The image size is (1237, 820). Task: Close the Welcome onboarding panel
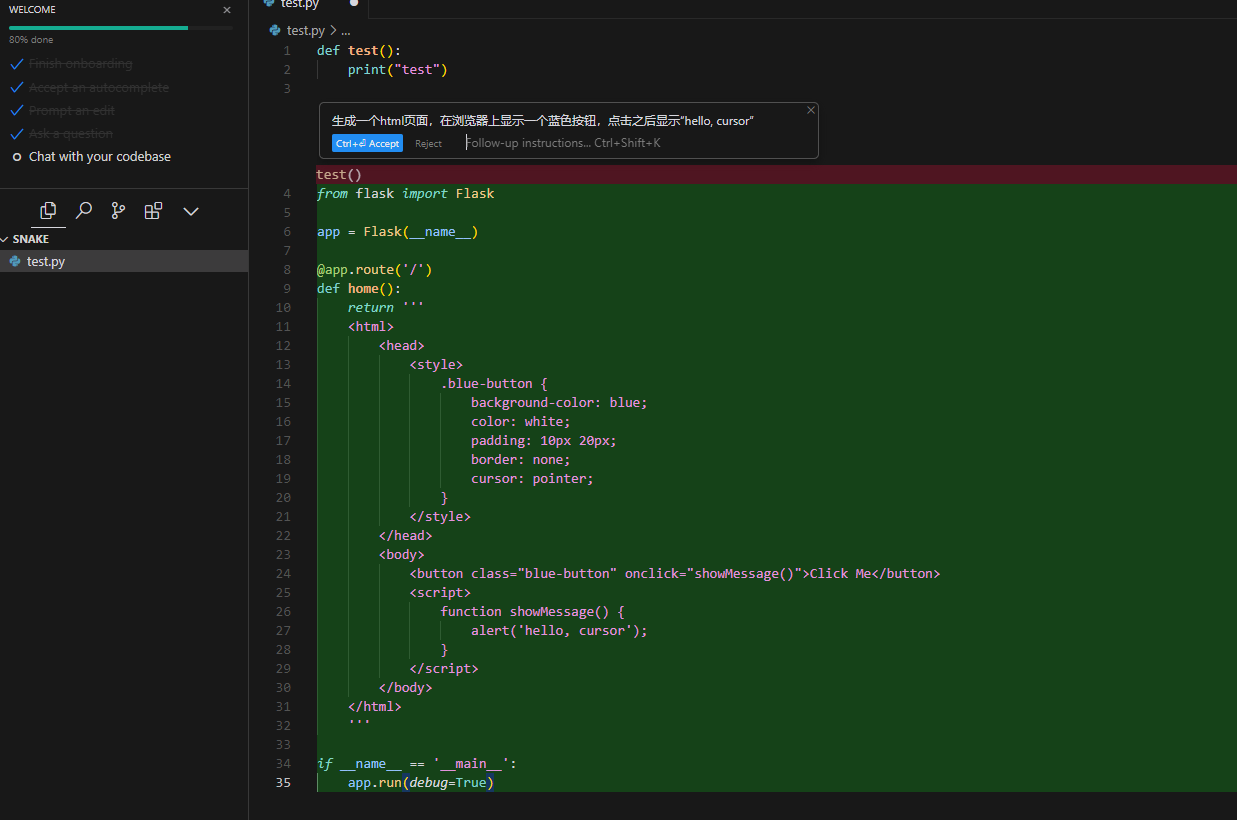pos(227,10)
